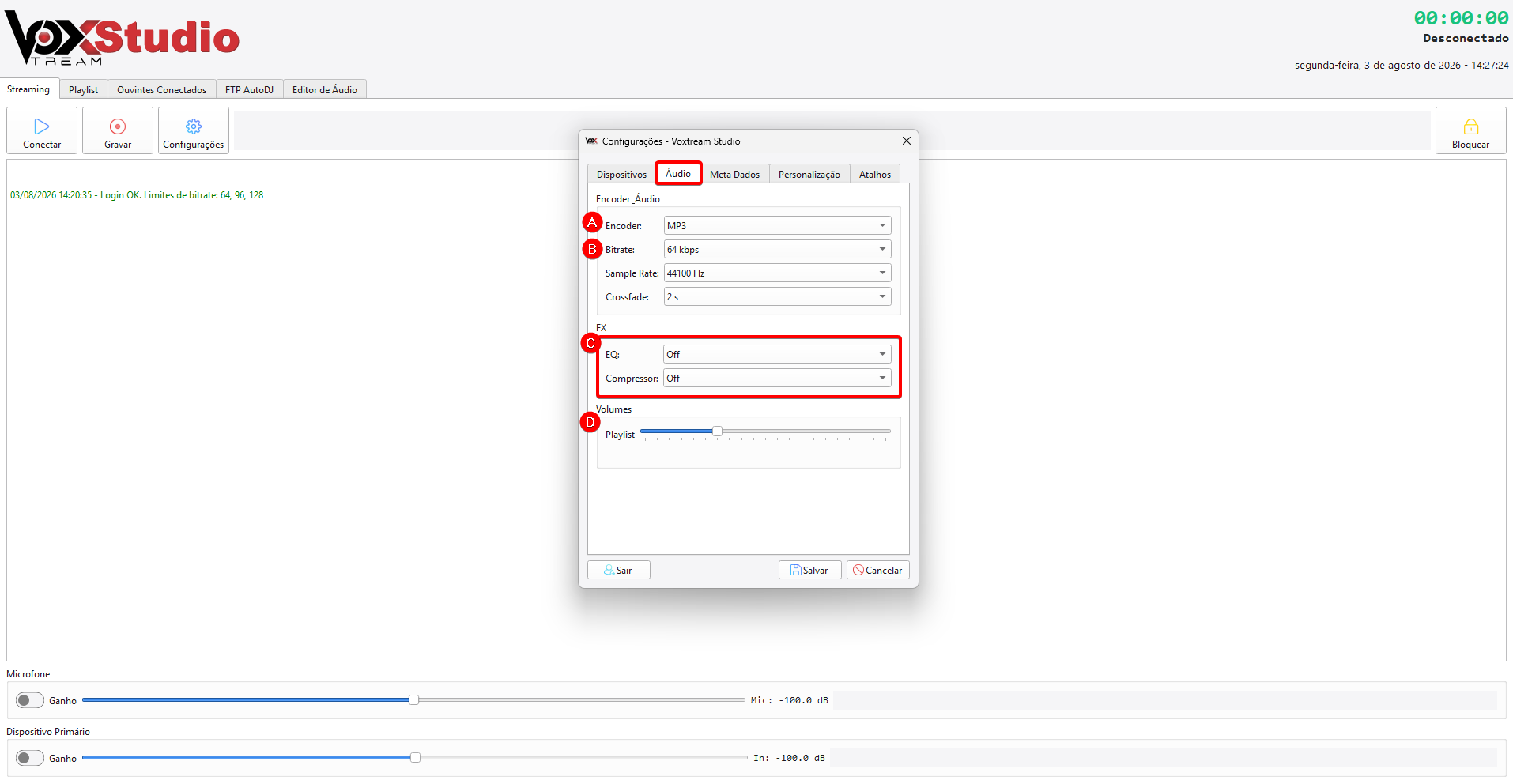Viewport: 1513px width, 784px height.
Task: Click the In: -100.0 dB readout
Action: (x=789, y=758)
